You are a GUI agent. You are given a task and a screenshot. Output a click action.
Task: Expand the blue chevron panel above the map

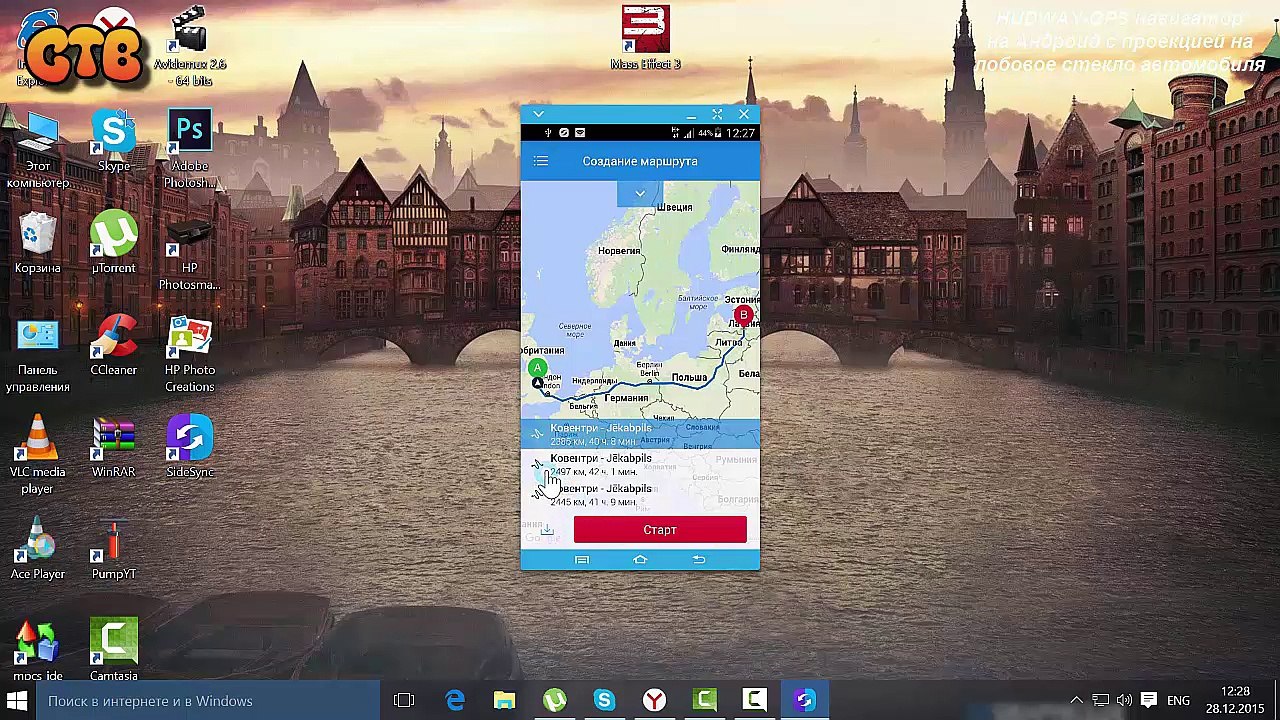point(639,193)
